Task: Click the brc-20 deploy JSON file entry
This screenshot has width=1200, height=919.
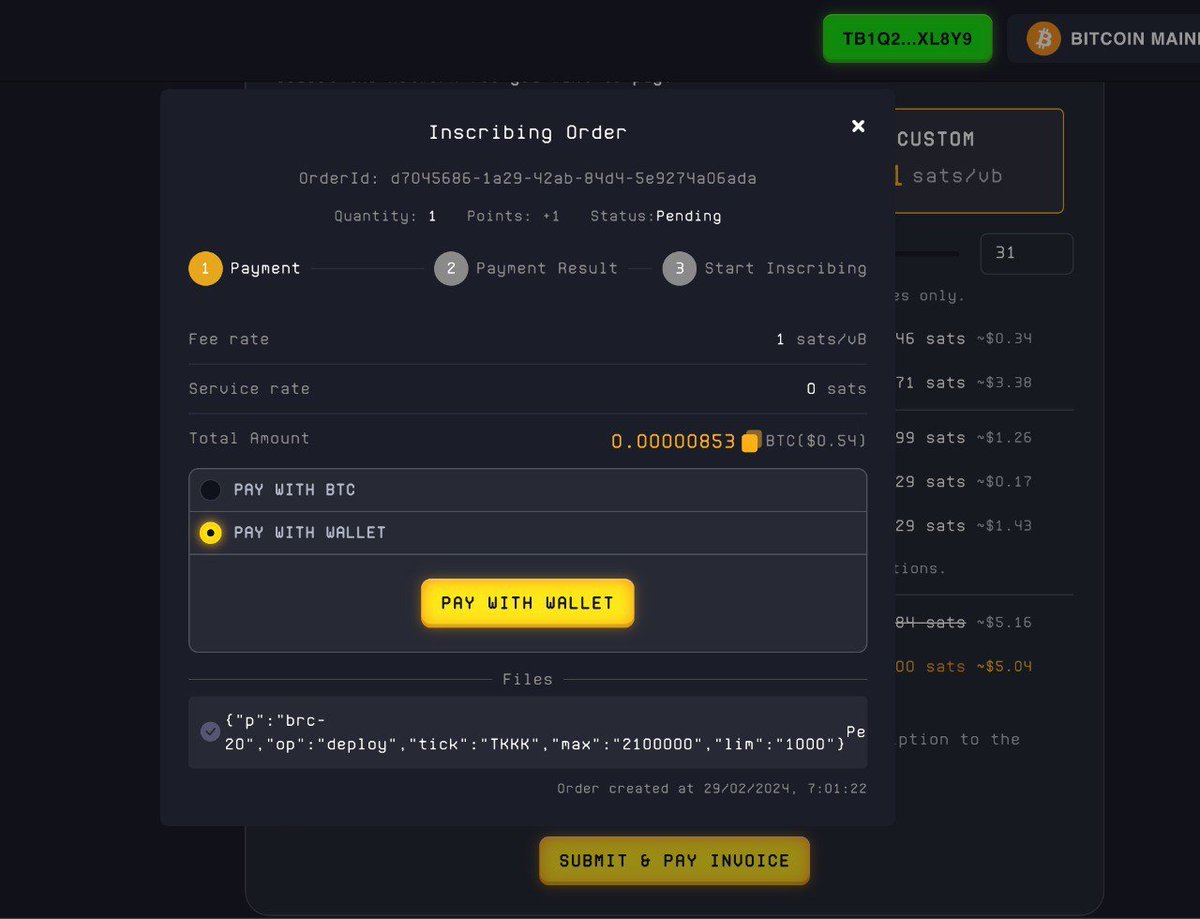Action: click(528, 732)
